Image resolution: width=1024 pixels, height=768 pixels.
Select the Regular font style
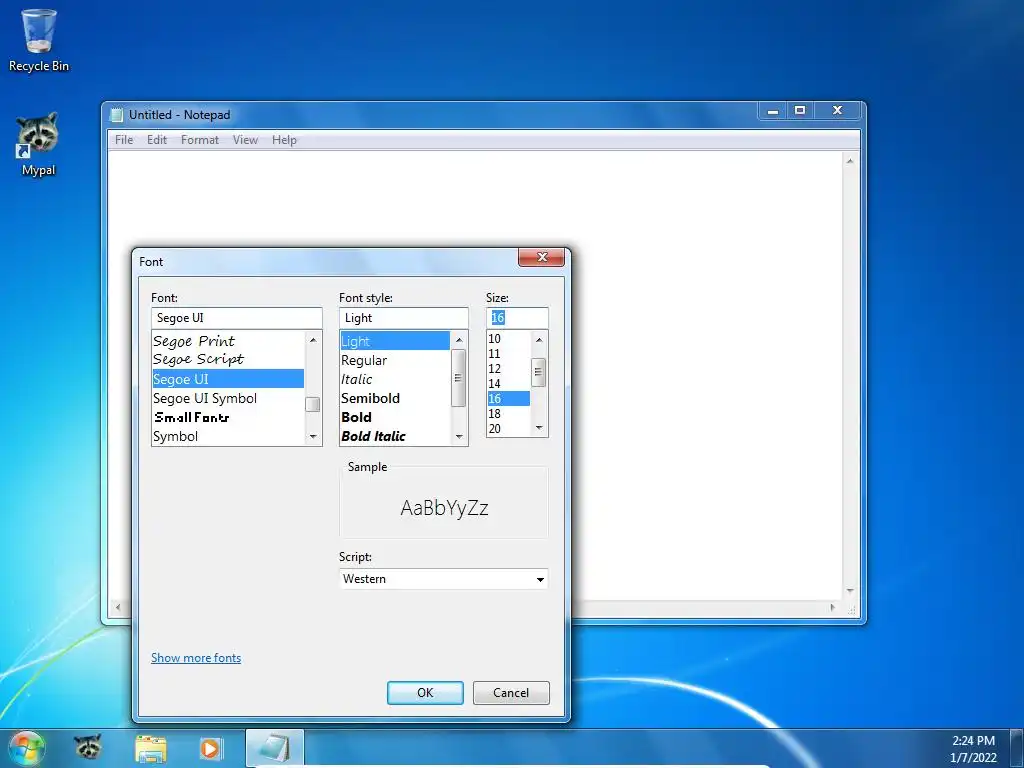click(395, 360)
